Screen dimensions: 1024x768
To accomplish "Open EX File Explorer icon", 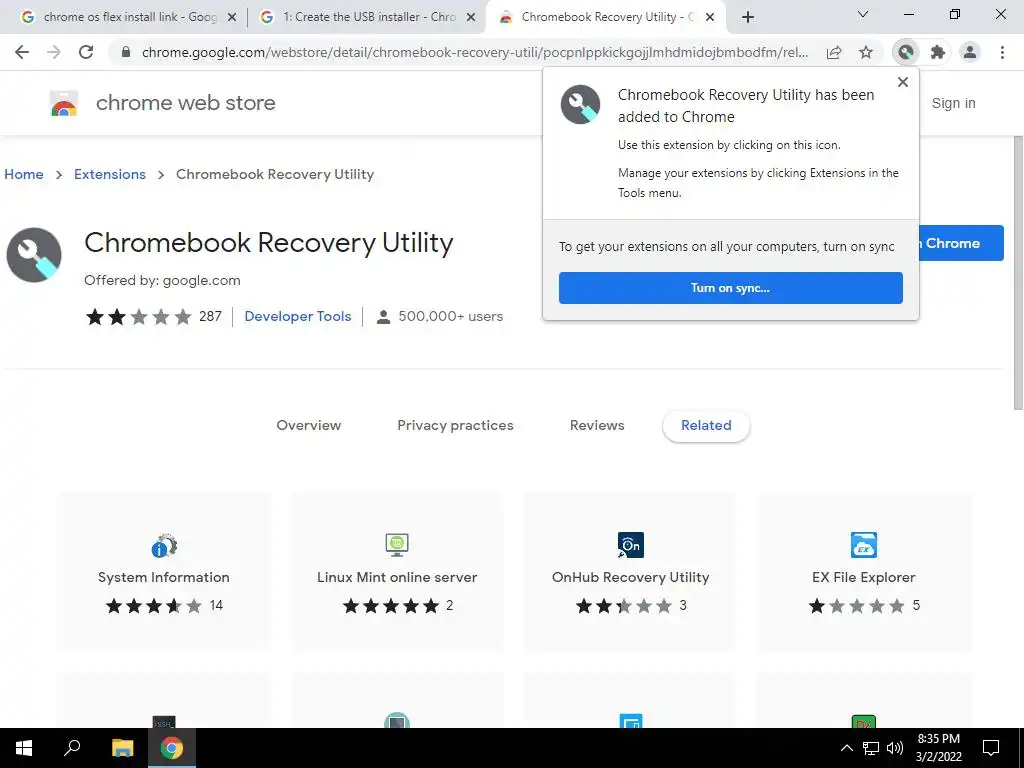I will pyautogui.click(x=864, y=545).
